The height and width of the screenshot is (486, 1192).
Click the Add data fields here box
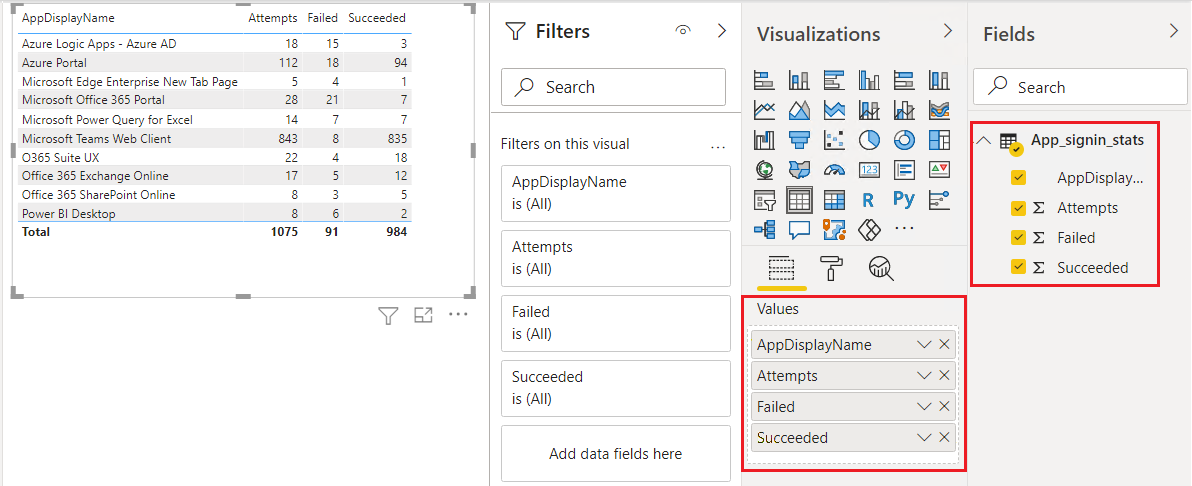[x=616, y=454]
